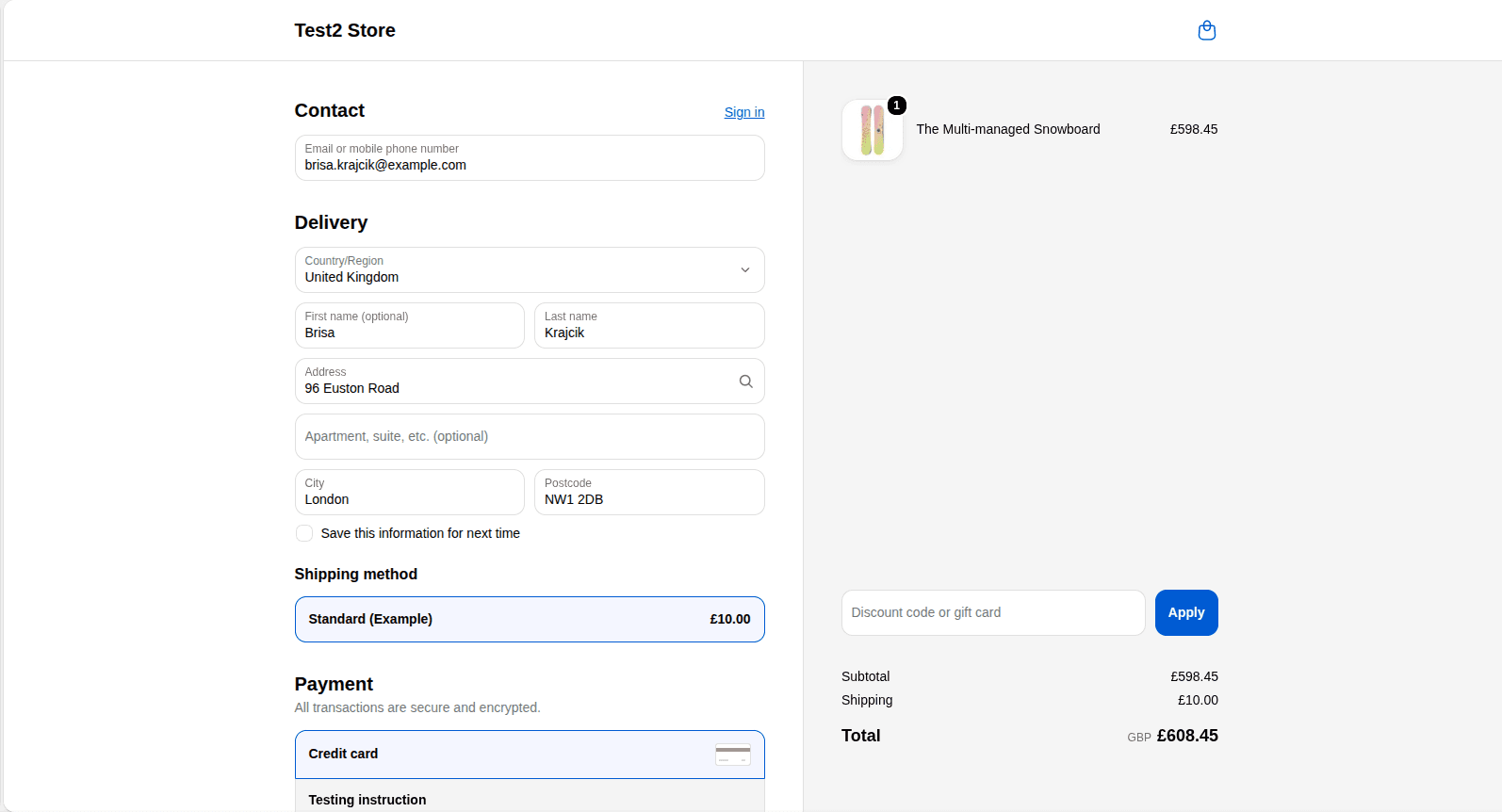Focus the Address field with 96 Euston Road
This screenshot has height=812, width=1502.
pos(530,381)
